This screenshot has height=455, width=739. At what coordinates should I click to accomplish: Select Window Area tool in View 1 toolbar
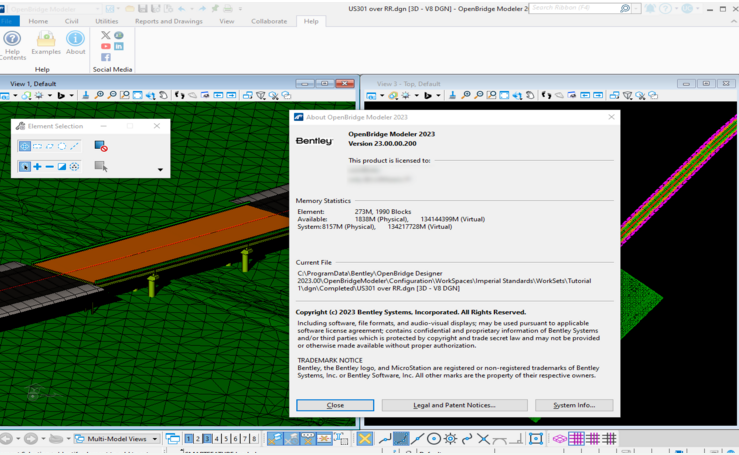(x=124, y=95)
